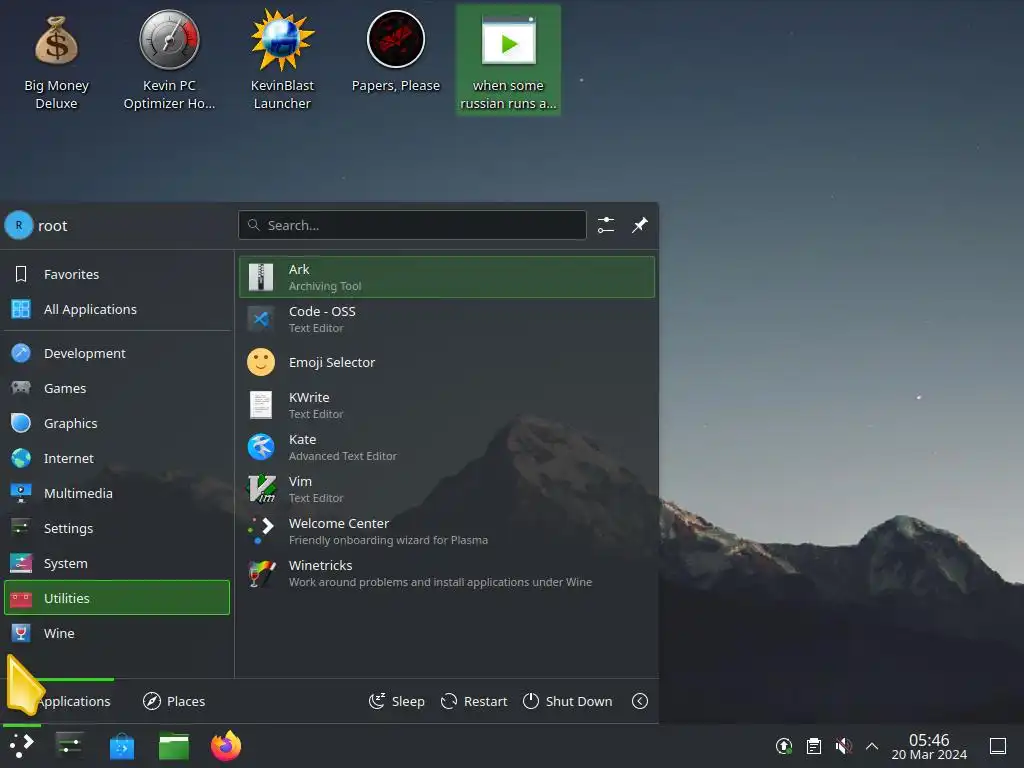Expand more power options arrow
The height and width of the screenshot is (768, 1024).
[x=640, y=701]
